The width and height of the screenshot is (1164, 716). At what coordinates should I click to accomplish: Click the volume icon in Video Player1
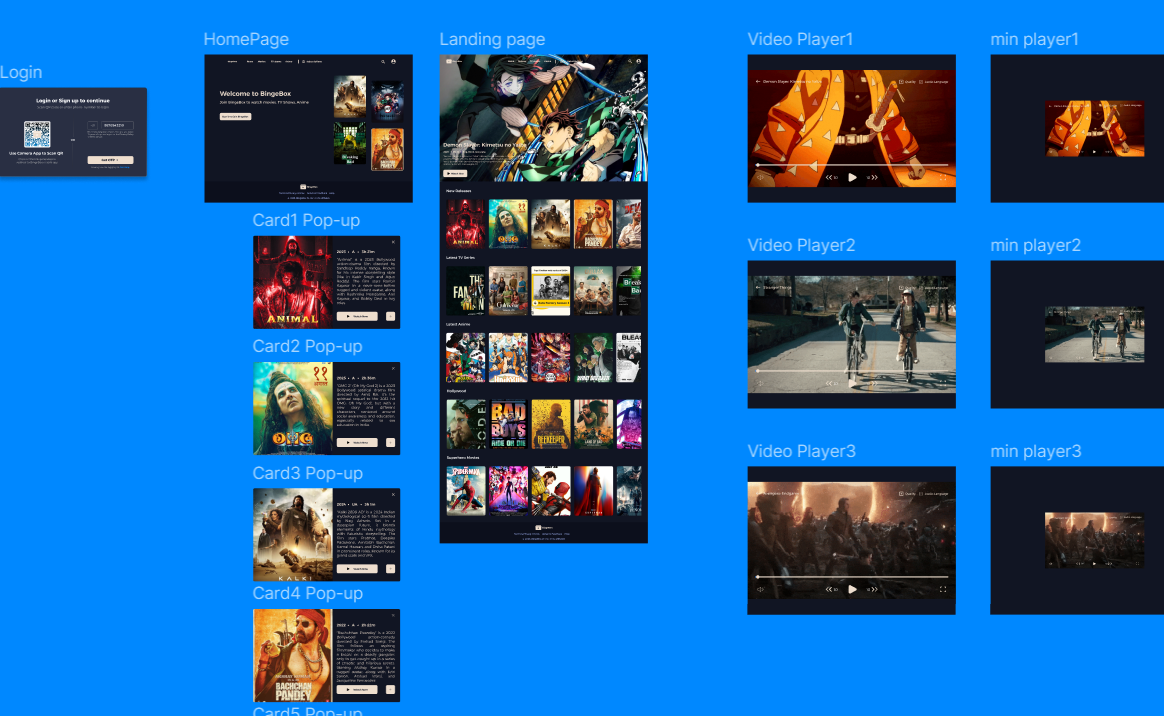(760, 177)
